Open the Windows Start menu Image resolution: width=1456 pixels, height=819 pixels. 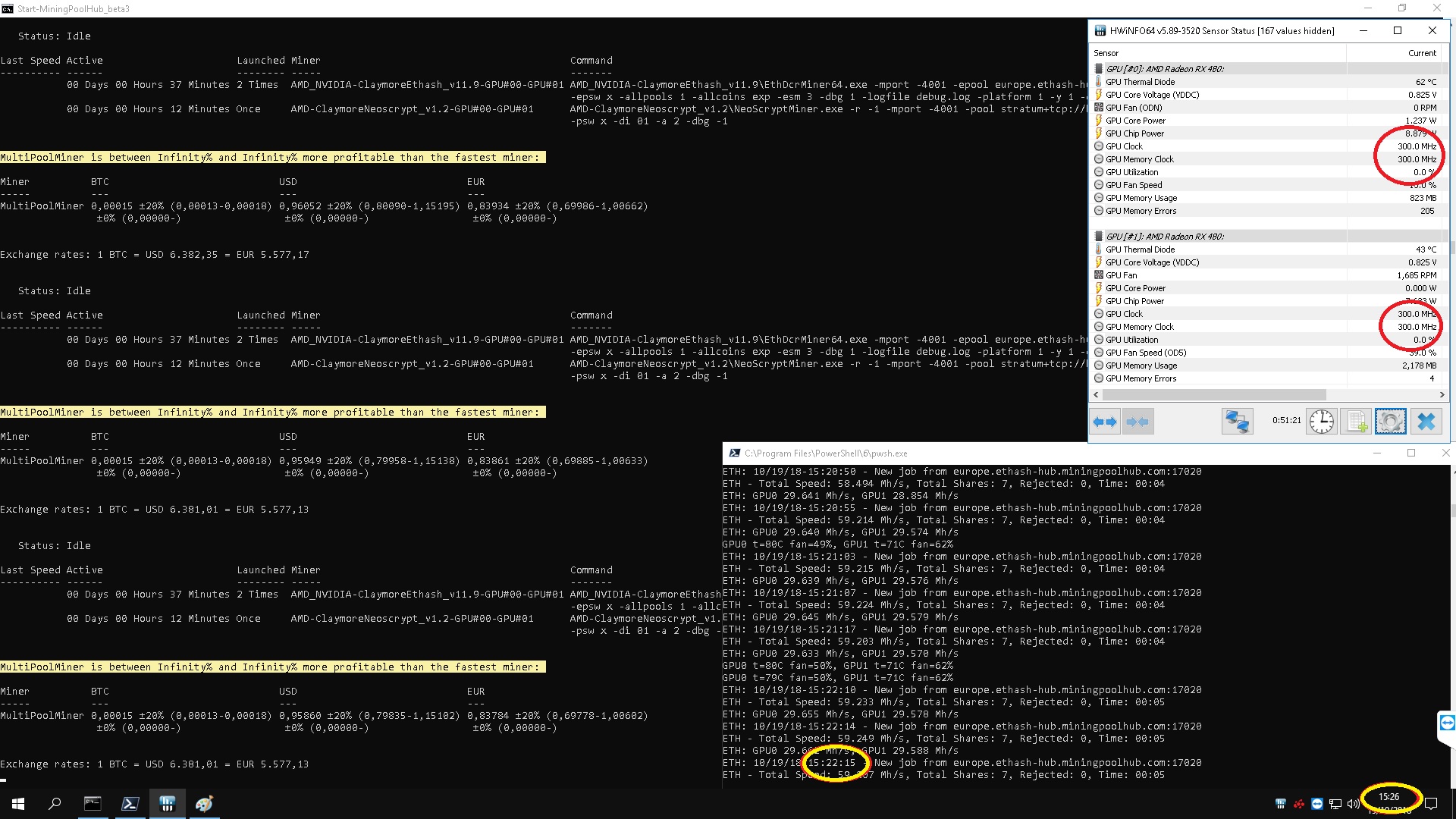pyautogui.click(x=17, y=804)
